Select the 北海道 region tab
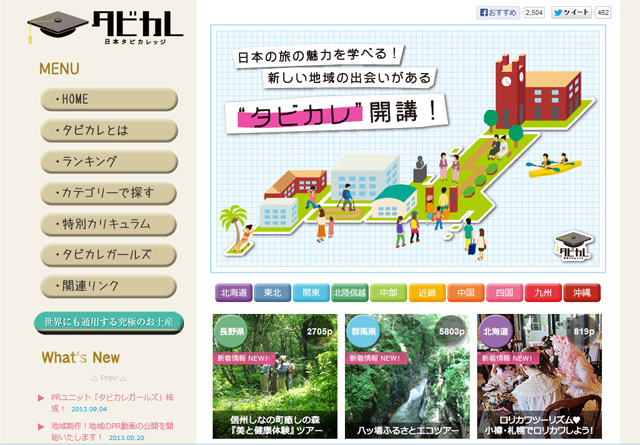Screen dimensions: 640x445 pyautogui.click(x=234, y=293)
